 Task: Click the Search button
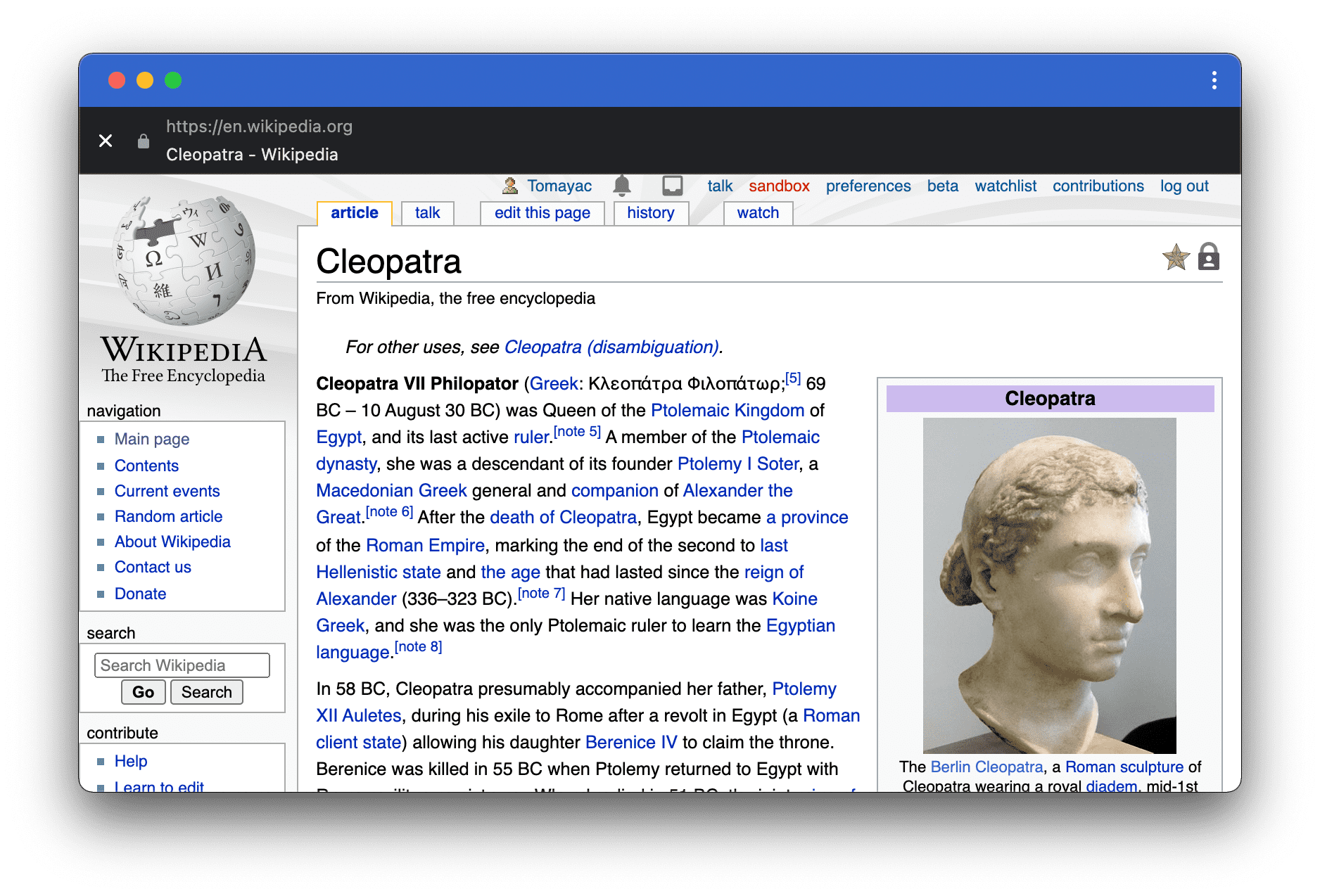pyautogui.click(x=206, y=692)
